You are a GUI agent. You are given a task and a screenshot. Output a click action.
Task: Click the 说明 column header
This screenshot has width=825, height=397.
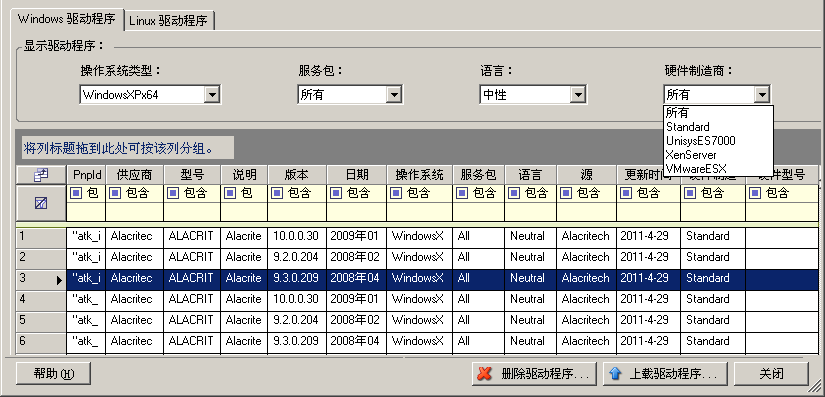(x=244, y=175)
